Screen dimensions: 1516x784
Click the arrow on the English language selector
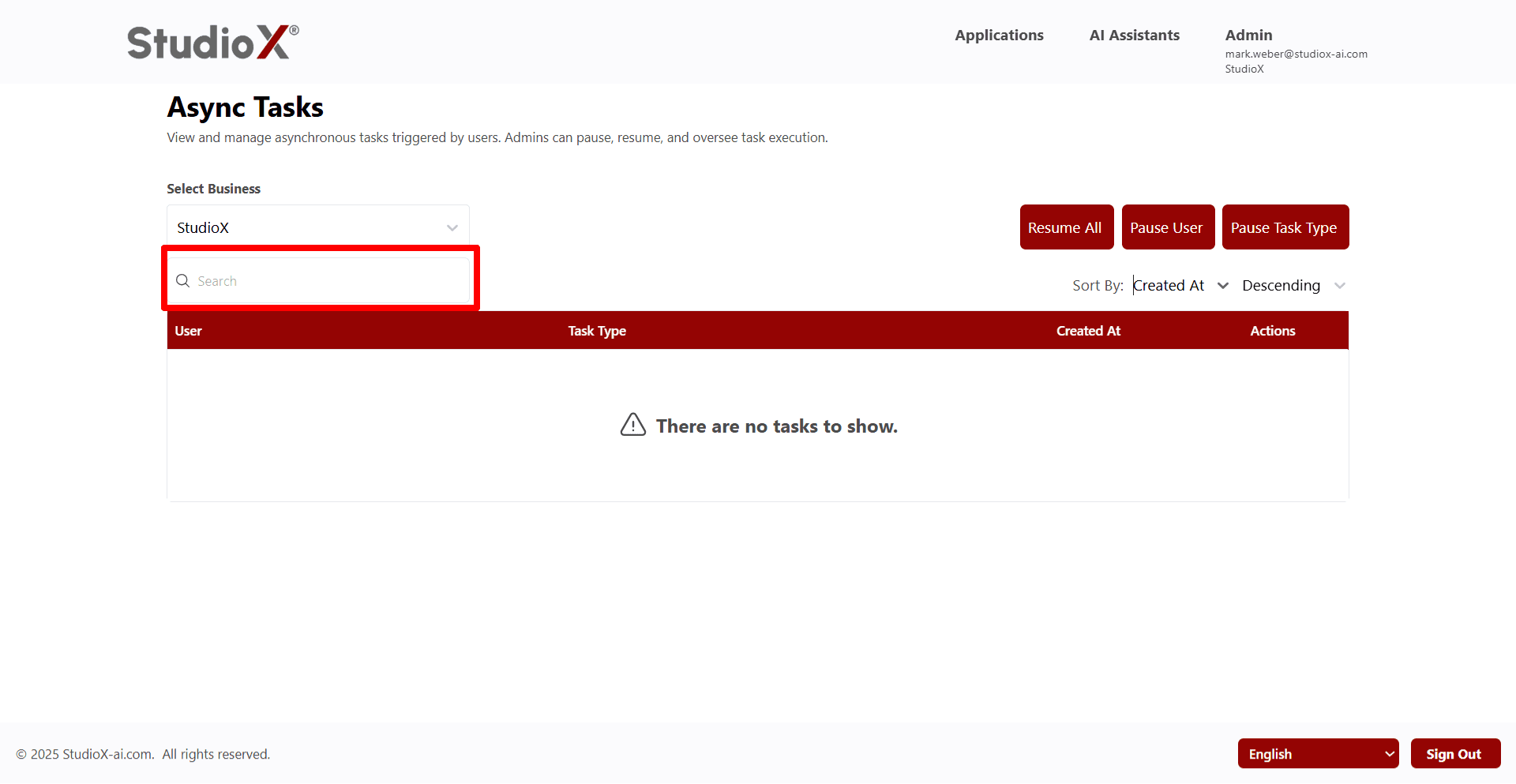1387,753
